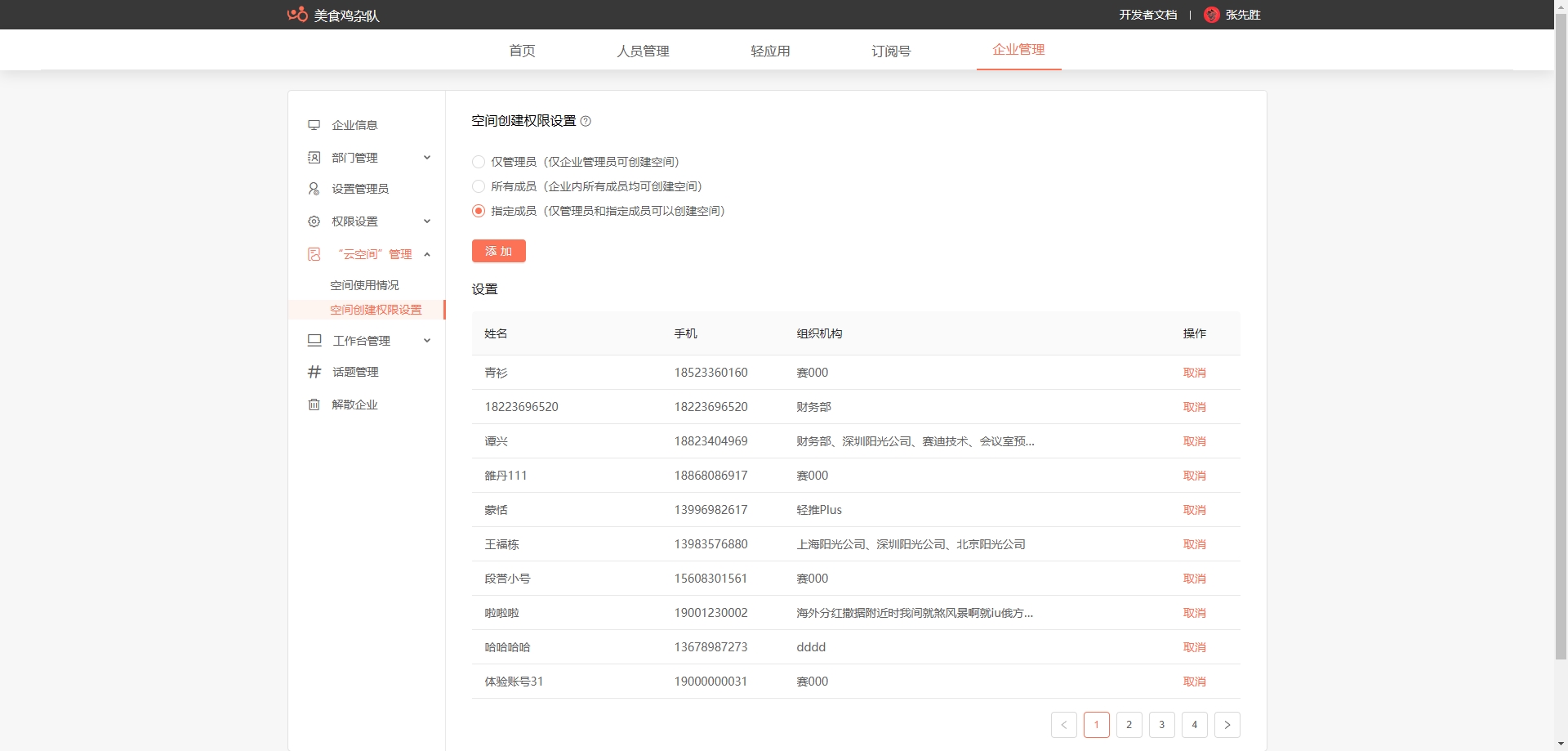Click the scrollbar down arrow

1561,744
